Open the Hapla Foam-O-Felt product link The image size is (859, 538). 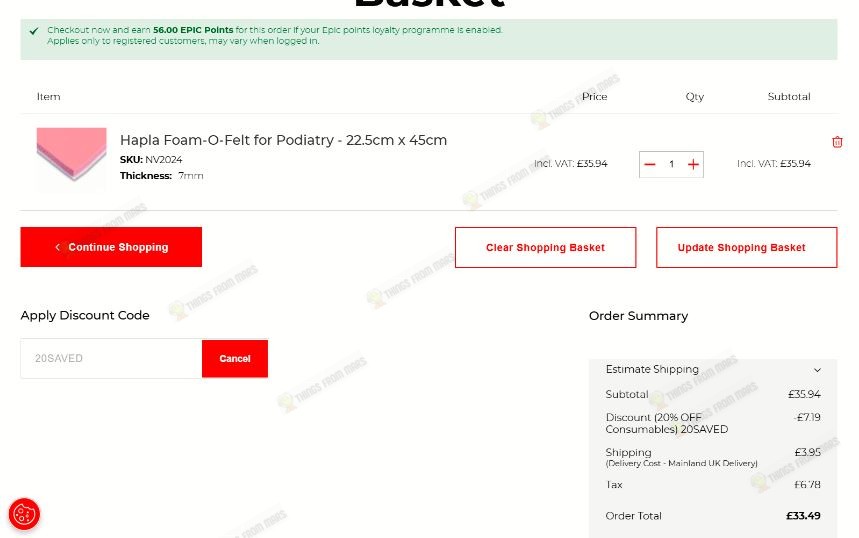click(x=283, y=140)
